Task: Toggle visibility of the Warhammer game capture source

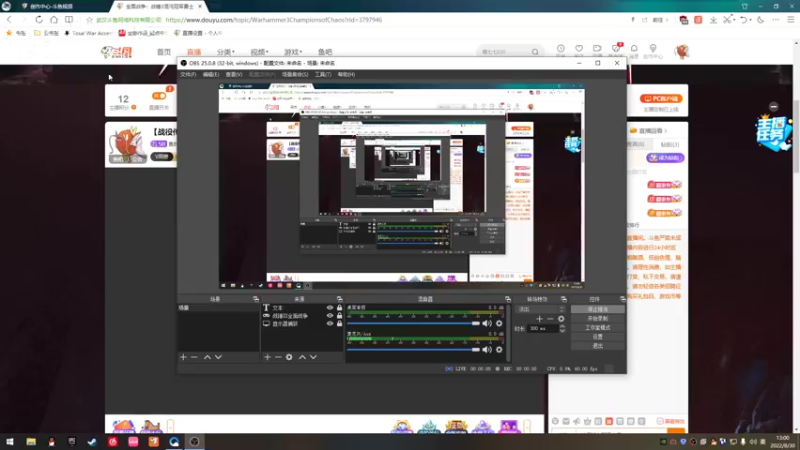Action: point(330,316)
